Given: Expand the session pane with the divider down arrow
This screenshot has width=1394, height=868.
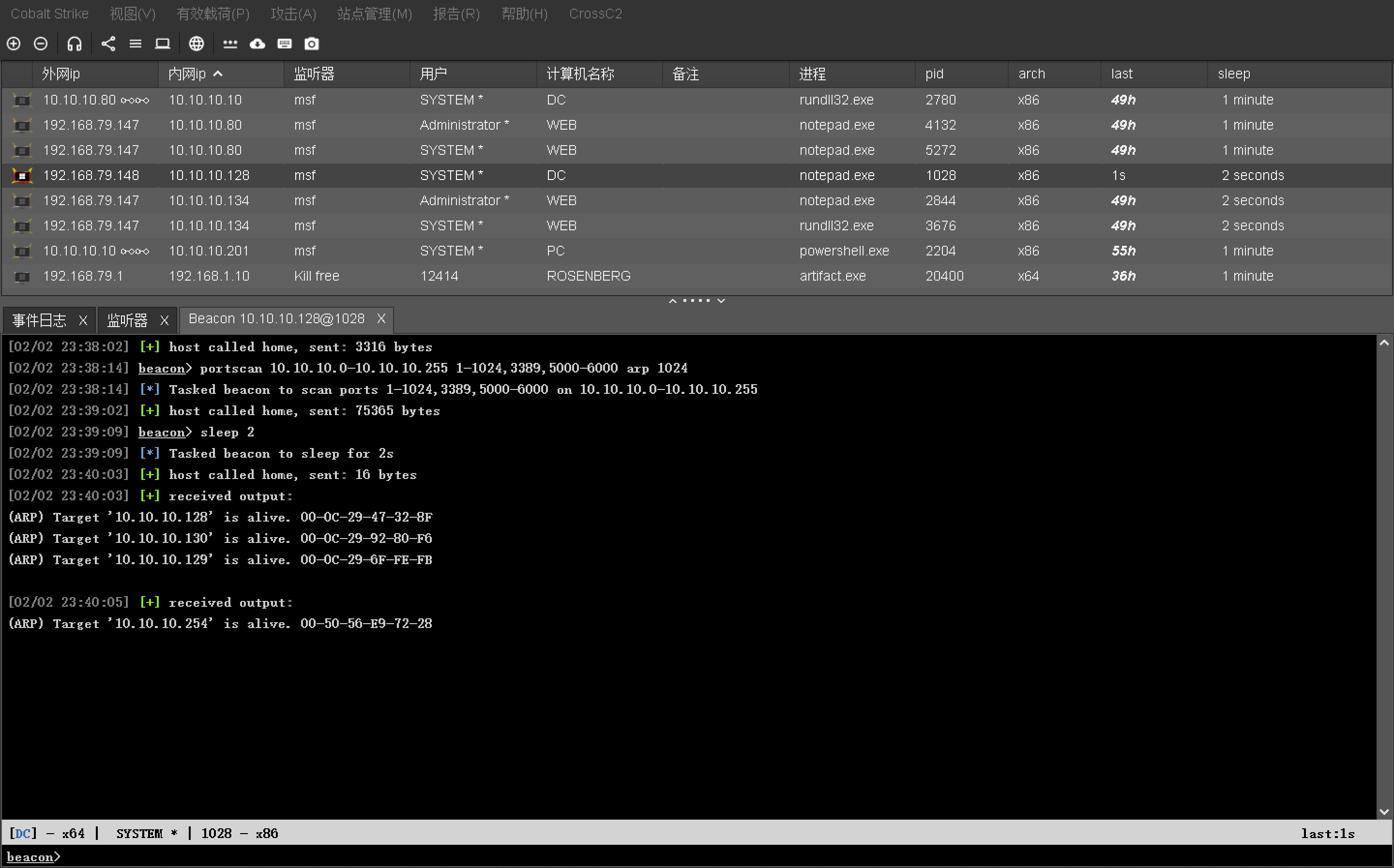Looking at the screenshot, I should point(721,301).
